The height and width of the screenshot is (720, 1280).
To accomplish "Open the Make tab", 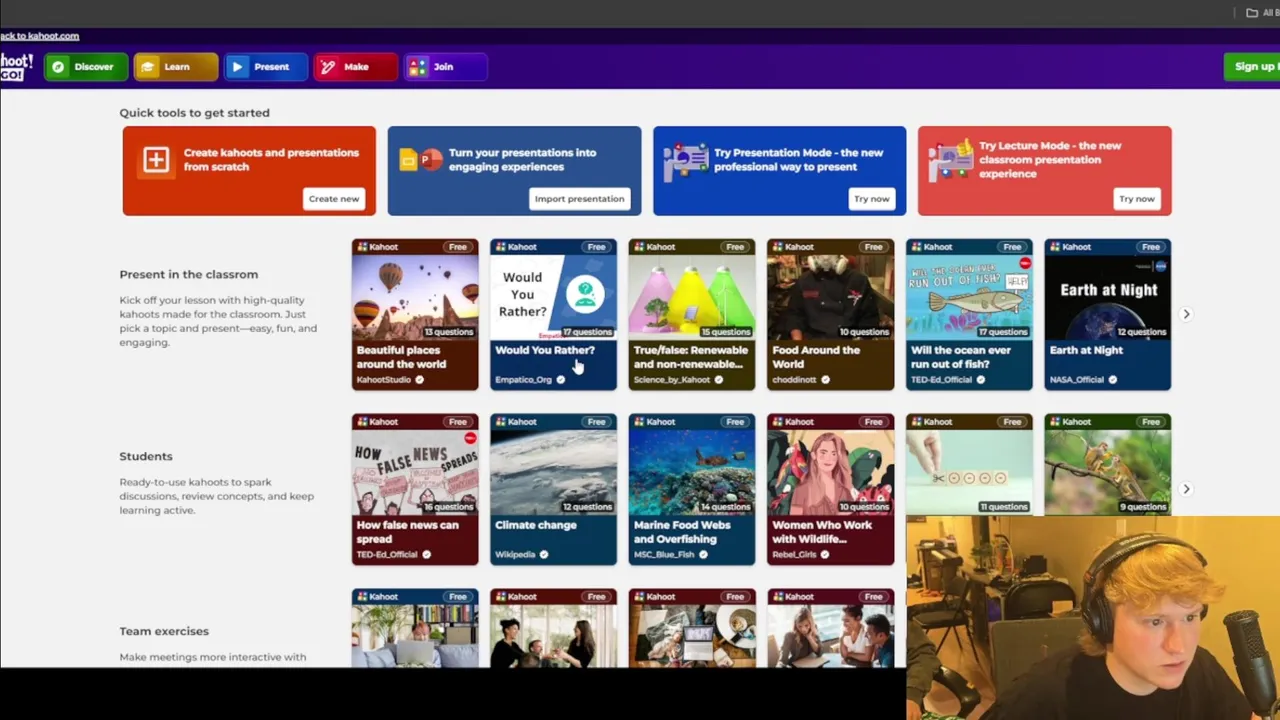I will (x=356, y=67).
